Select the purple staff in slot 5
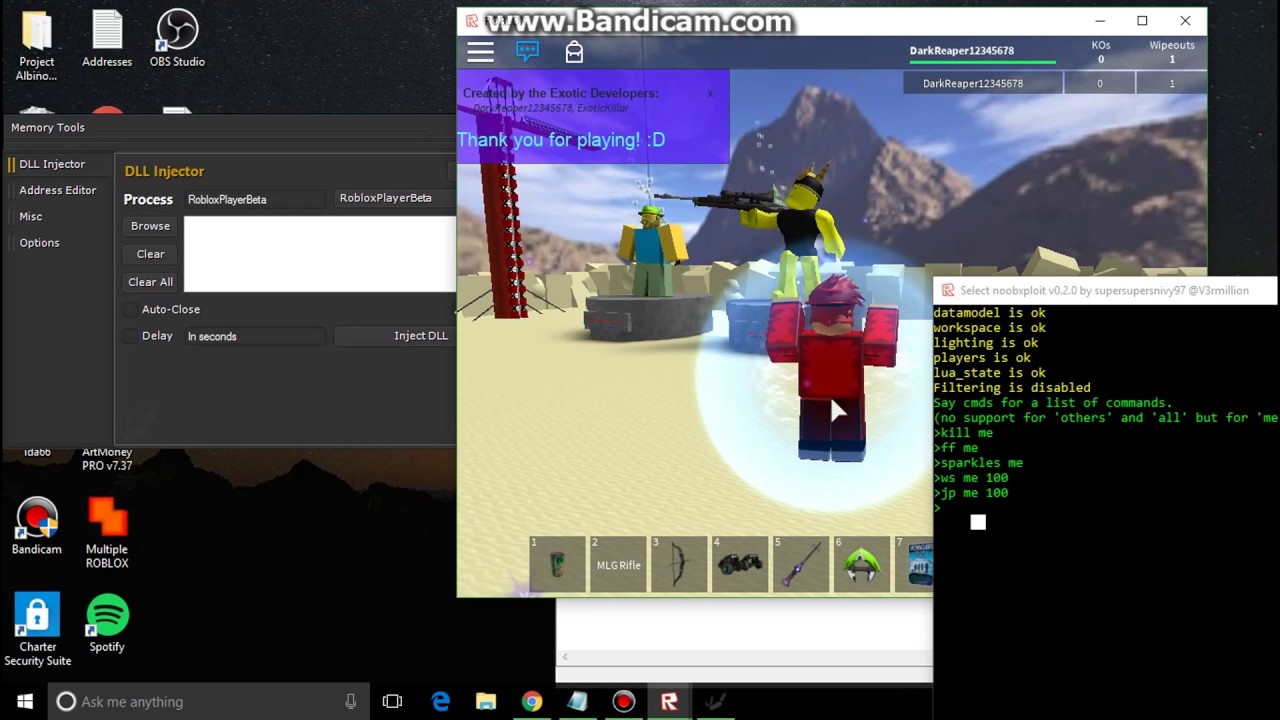The width and height of the screenshot is (1280, 720). (801, 564)
